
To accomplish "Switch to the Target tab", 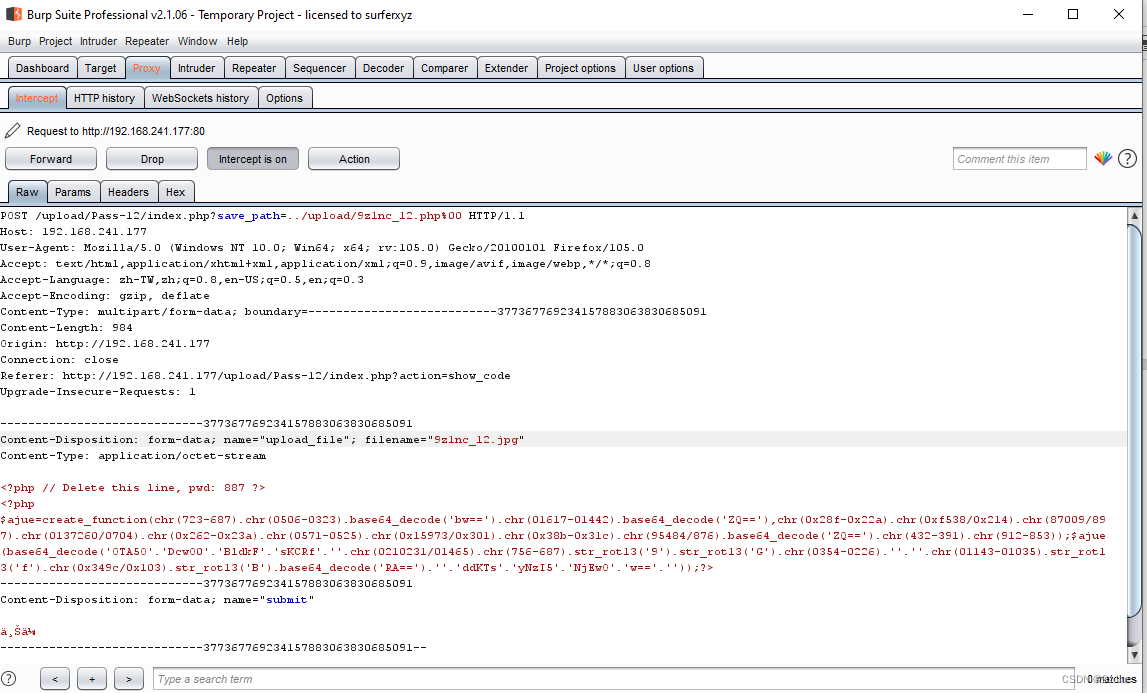I will click(100, 68).
